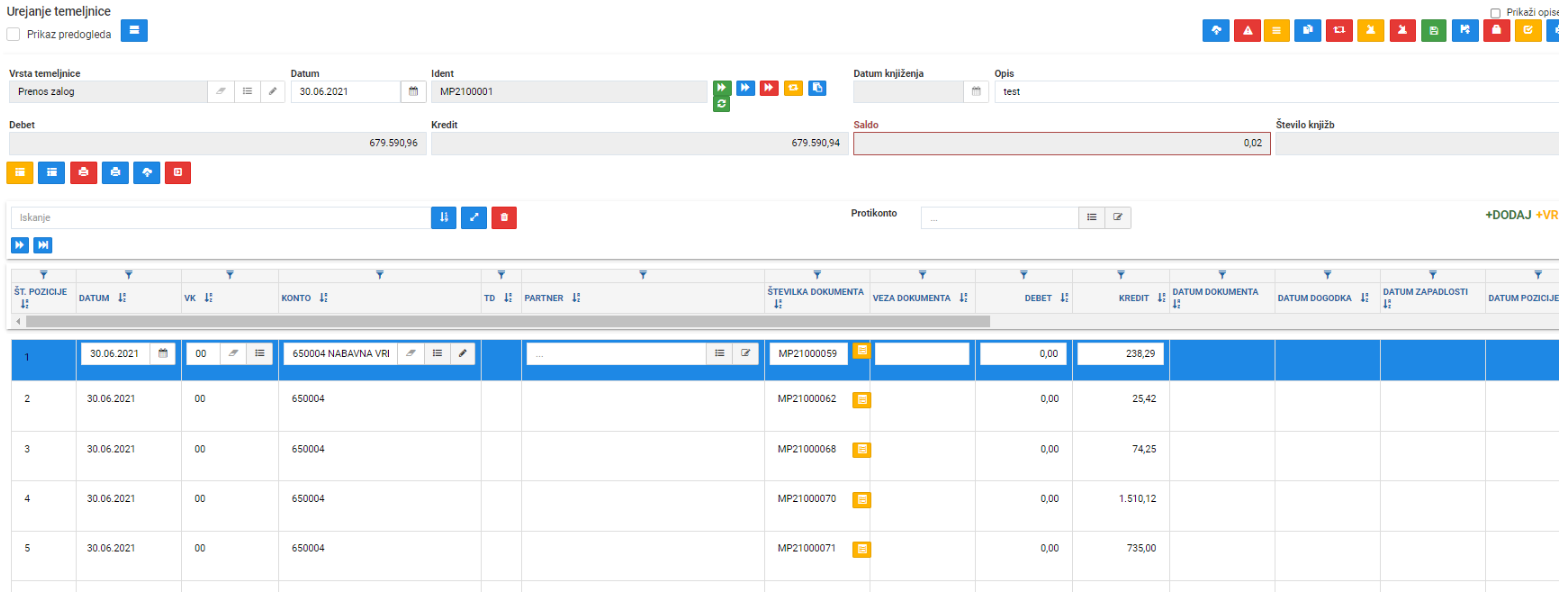The height and width of the screenshot is (612, 1559).
Task: Open calendar picker for Datum knjiženja
Action: pyautogui.click(x=976, y=92)
